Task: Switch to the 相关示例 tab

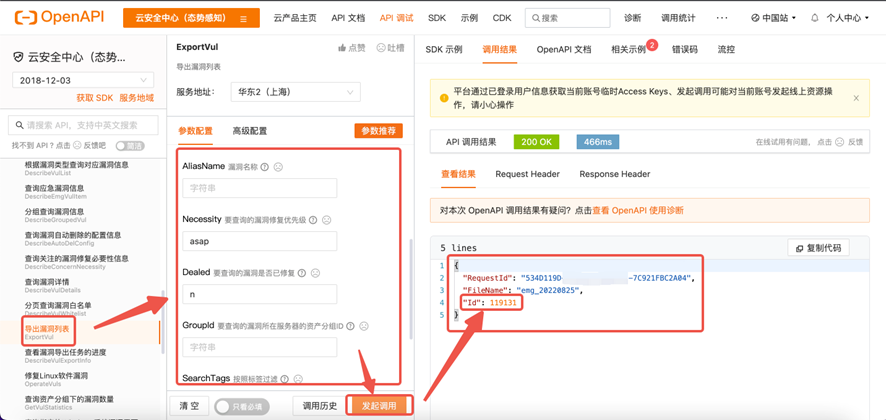Action: (x=628, y=49)
